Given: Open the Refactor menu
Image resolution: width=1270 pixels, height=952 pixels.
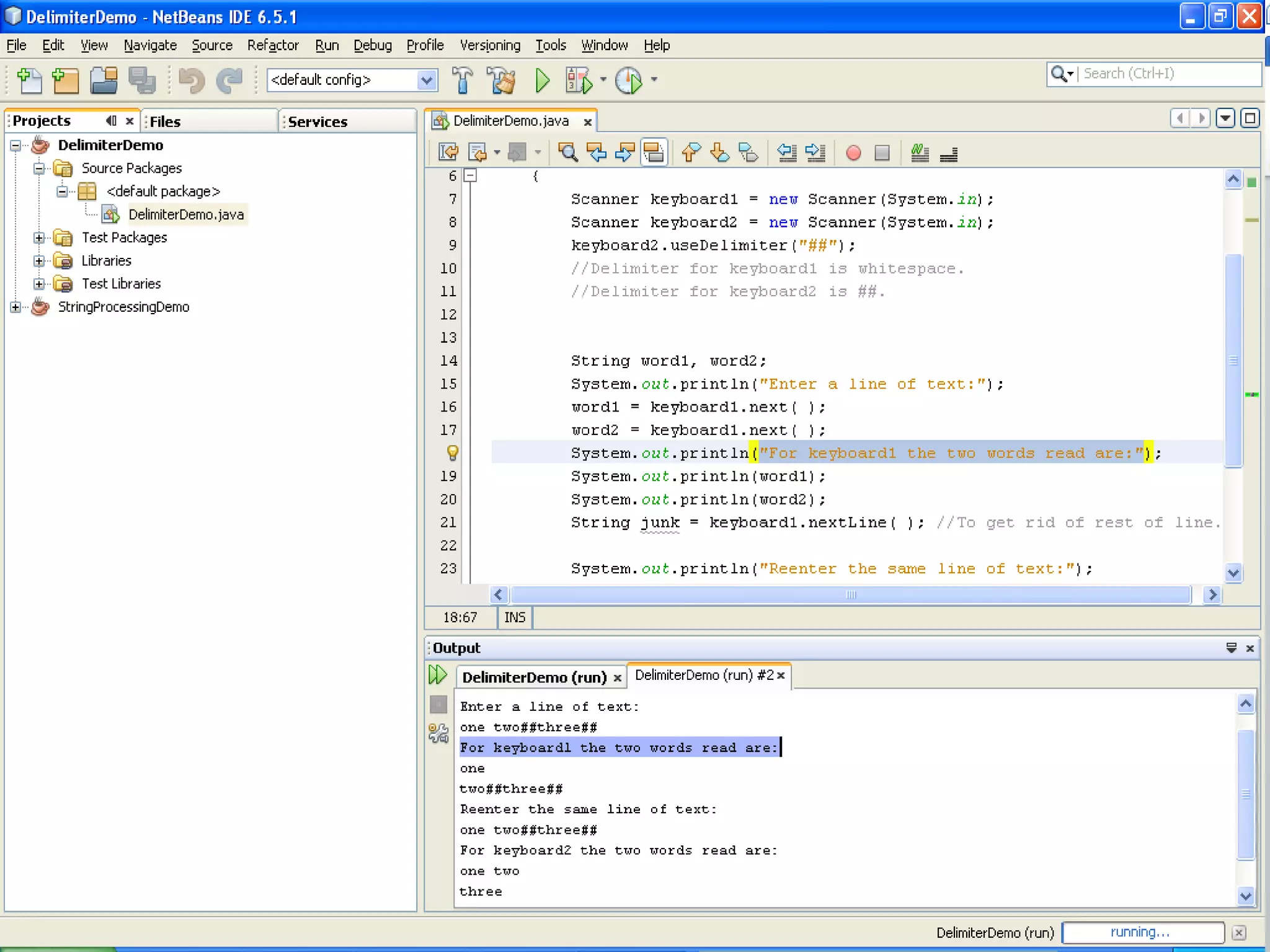Looking at the screenshot, I should click(273, 45).
